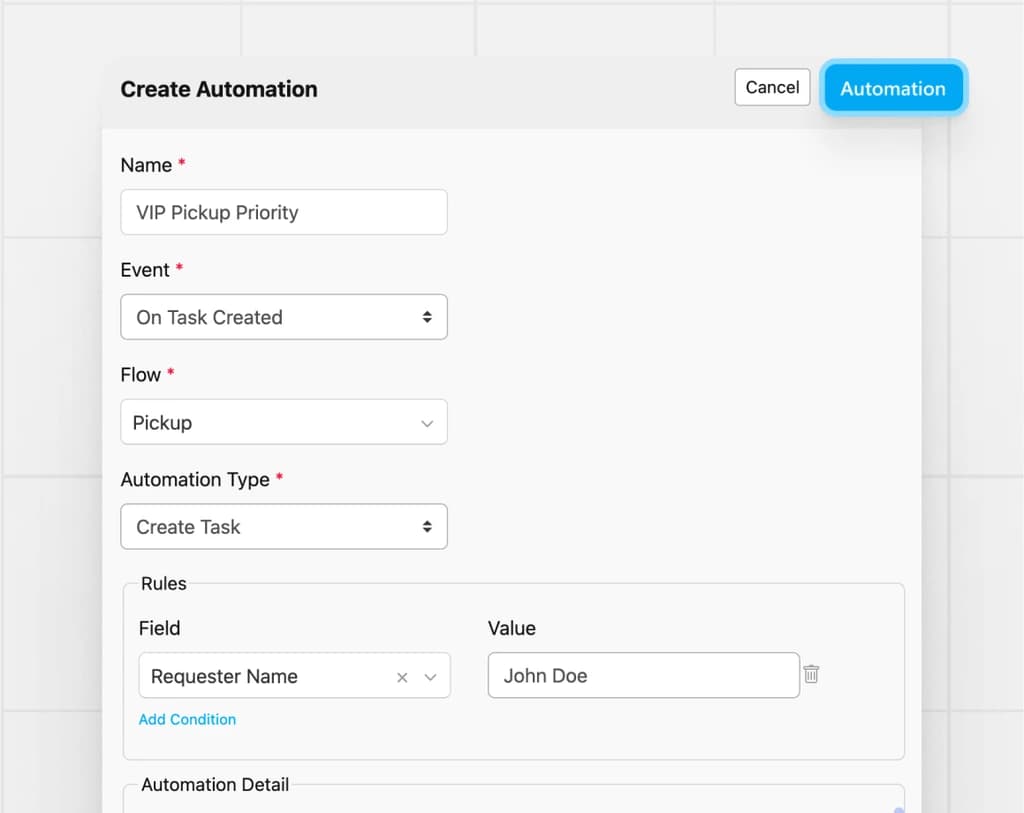The width and height of the screenshot is (1024, 813).
Task: Open the Flow dropdown showing Pickup
Action: pyautogui.click(x=284, y=422)
